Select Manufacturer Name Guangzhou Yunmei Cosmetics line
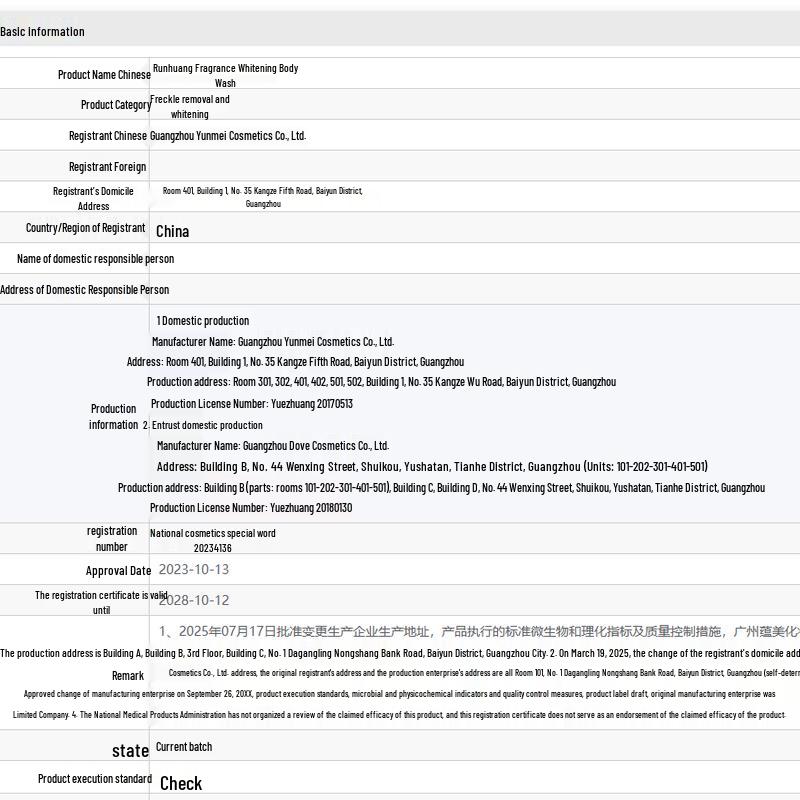This screenshot has height=800, width=800. tap(273, 342)
